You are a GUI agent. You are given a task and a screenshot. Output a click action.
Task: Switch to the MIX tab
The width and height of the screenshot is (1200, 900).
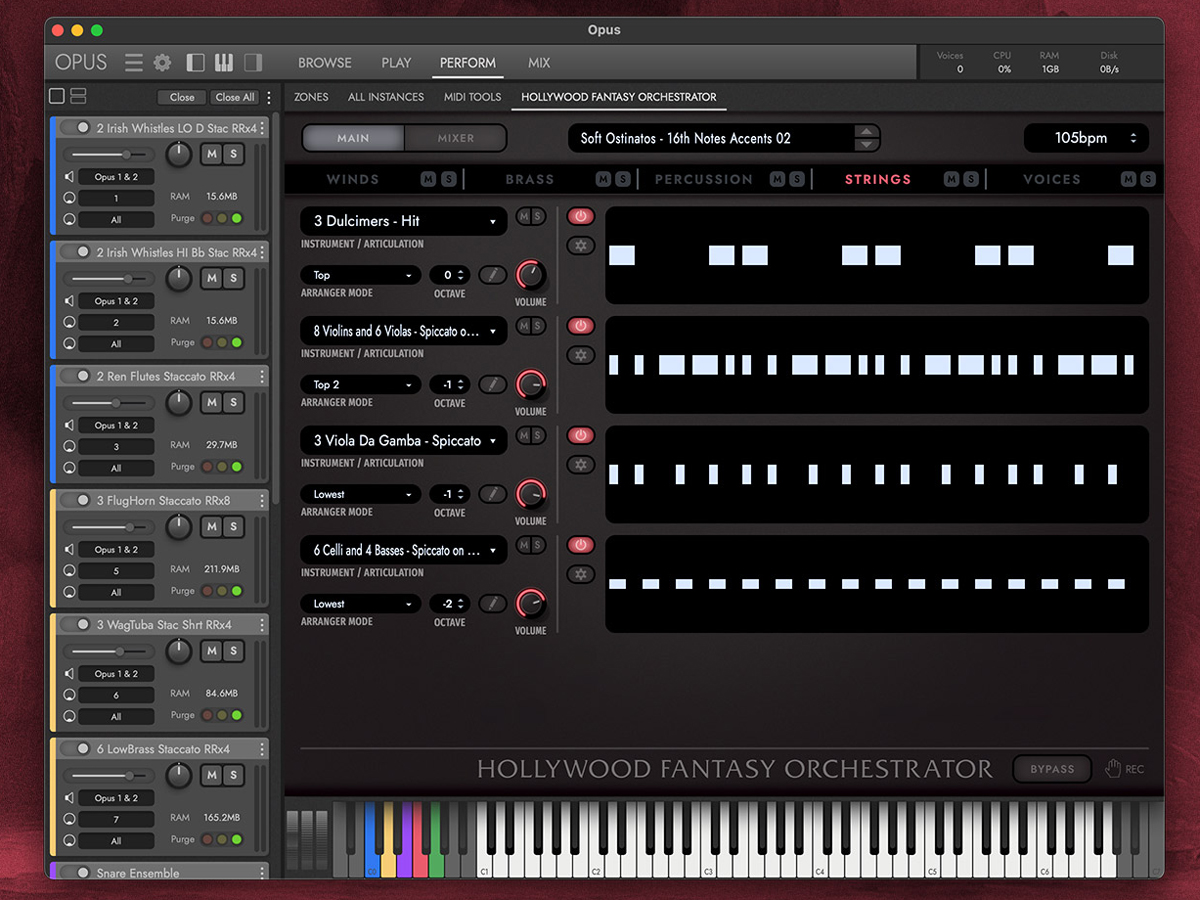point(539,63)
